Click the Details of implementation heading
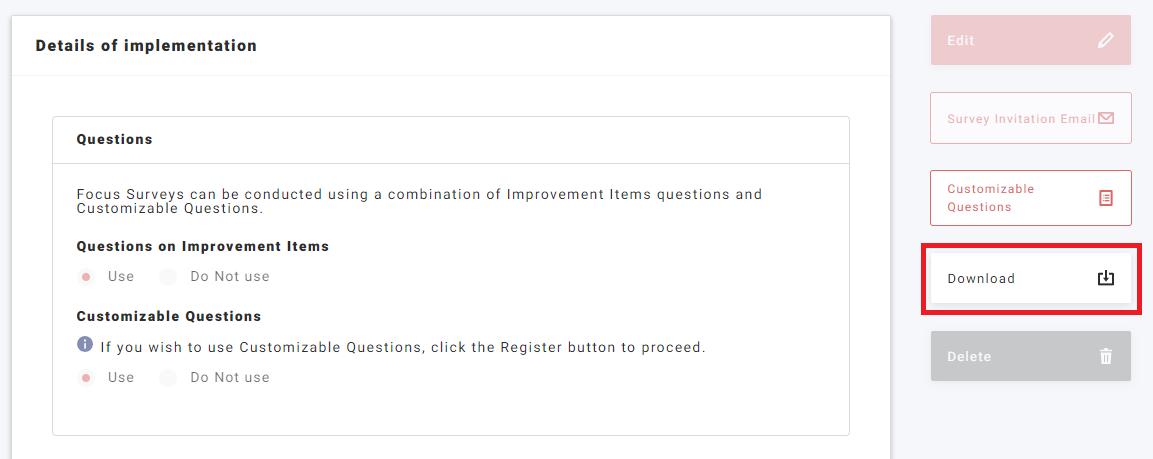 click(146, 46)
